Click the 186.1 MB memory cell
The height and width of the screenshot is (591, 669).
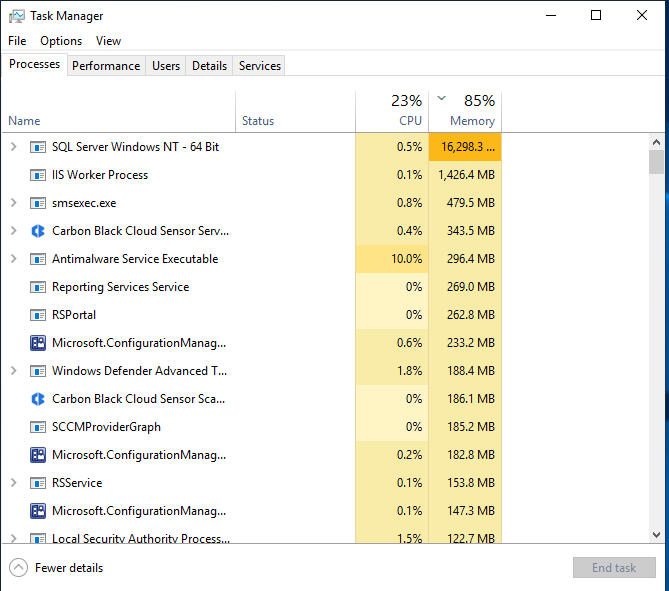(465, 399)
